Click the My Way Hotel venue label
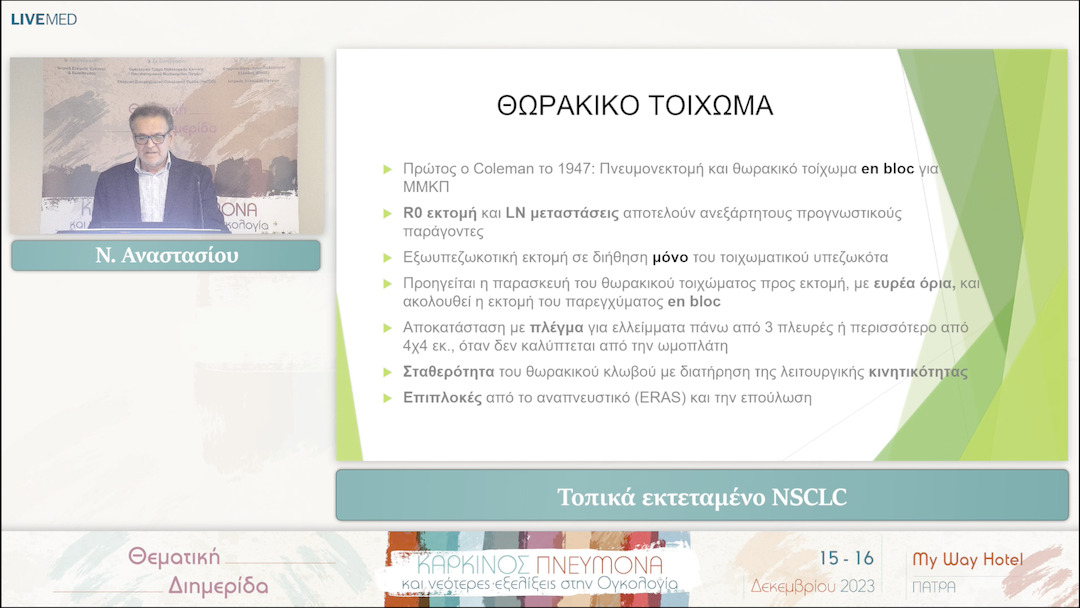 point(968,560)
